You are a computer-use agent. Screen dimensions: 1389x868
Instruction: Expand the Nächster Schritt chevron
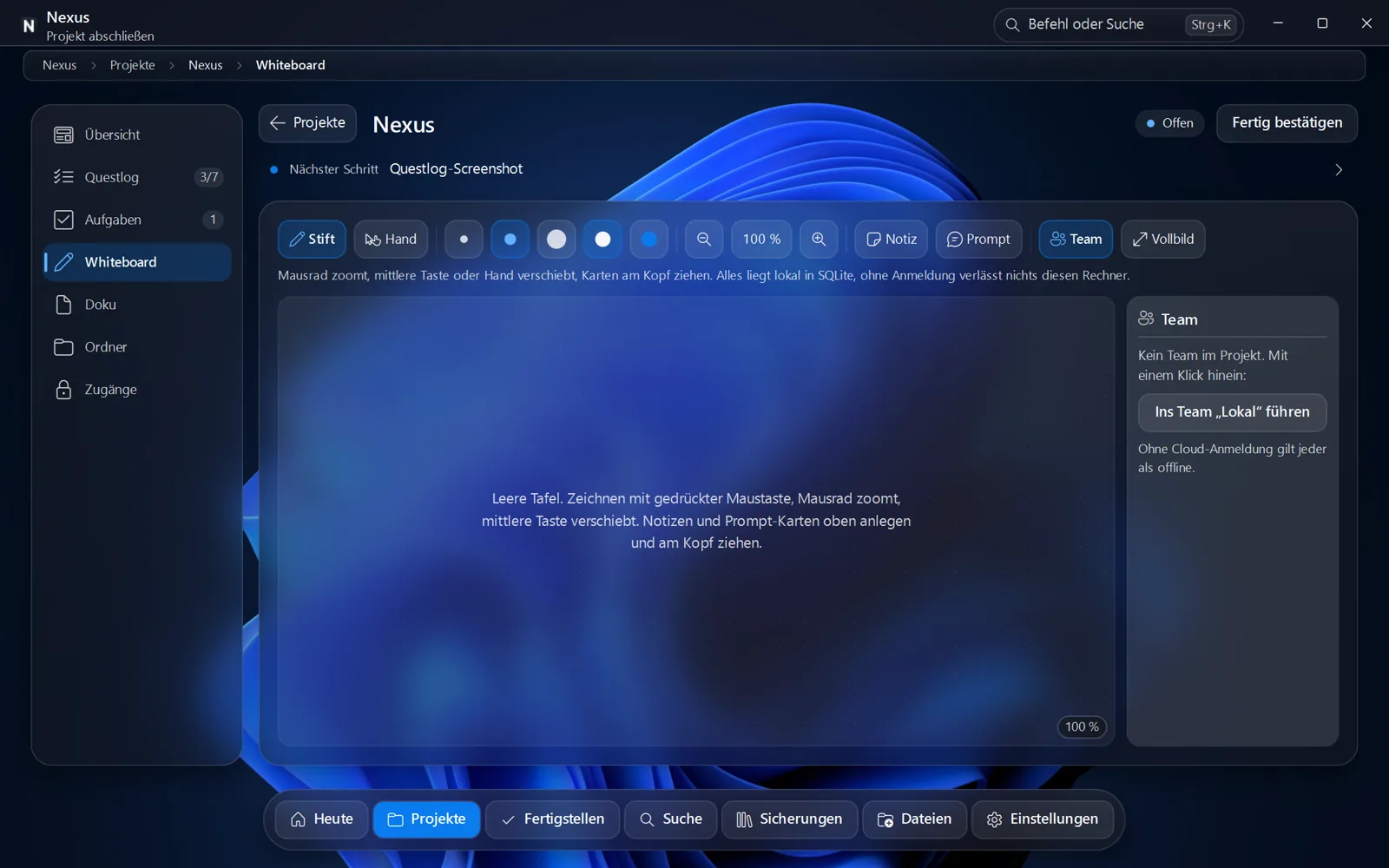(1338, 170)
